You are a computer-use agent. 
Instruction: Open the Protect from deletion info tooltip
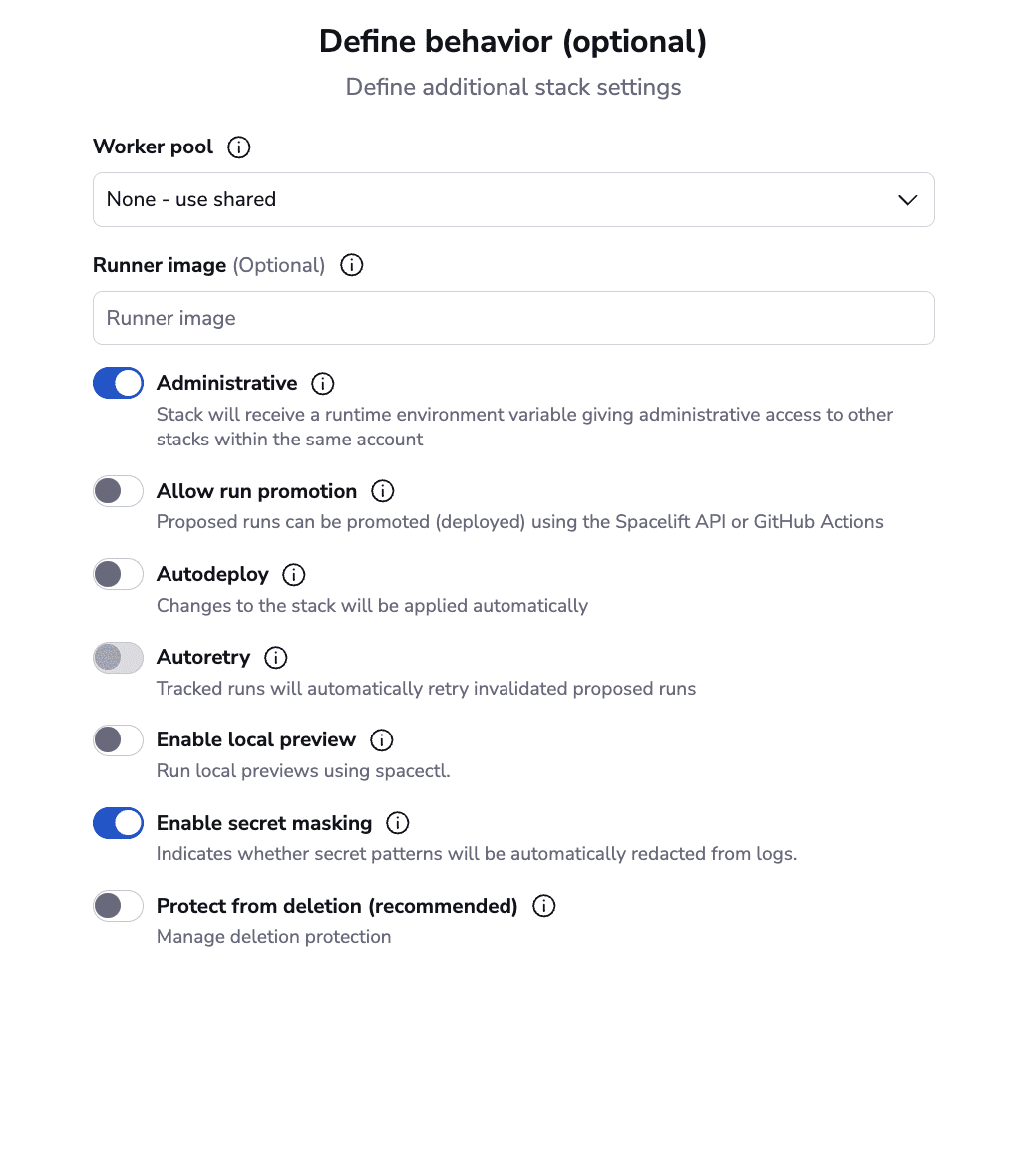(x=543, y=906)
